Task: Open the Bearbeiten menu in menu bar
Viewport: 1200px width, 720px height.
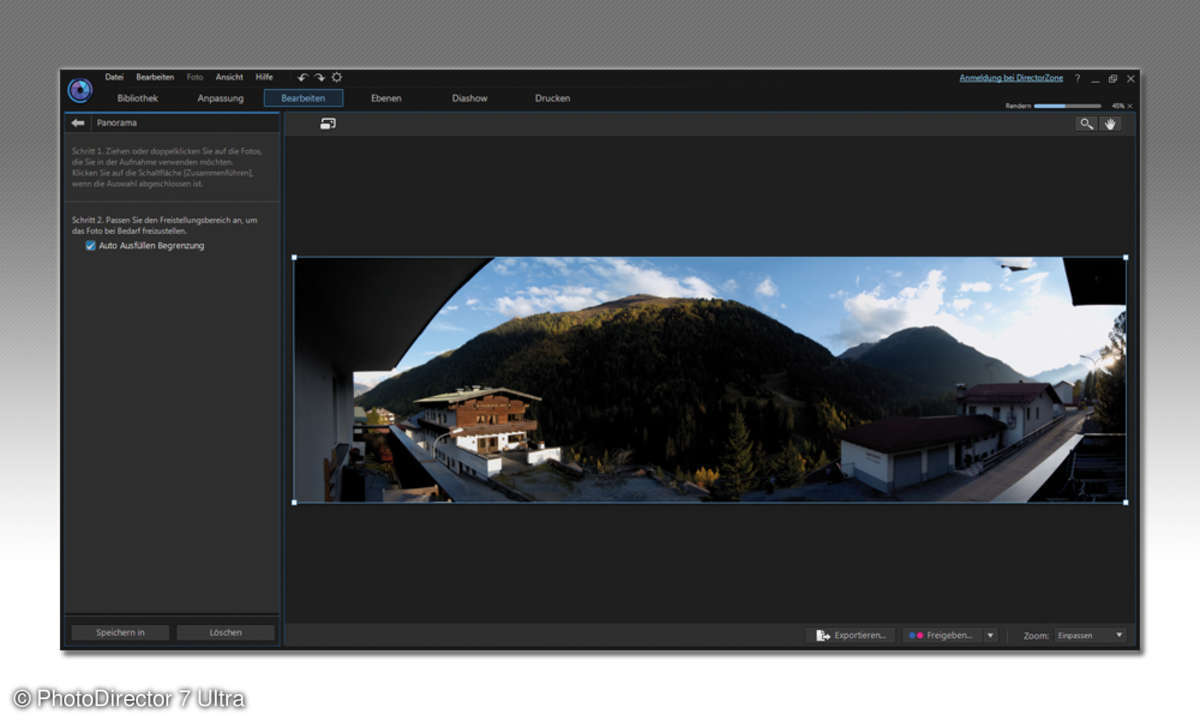Action: tap(155, 77)
